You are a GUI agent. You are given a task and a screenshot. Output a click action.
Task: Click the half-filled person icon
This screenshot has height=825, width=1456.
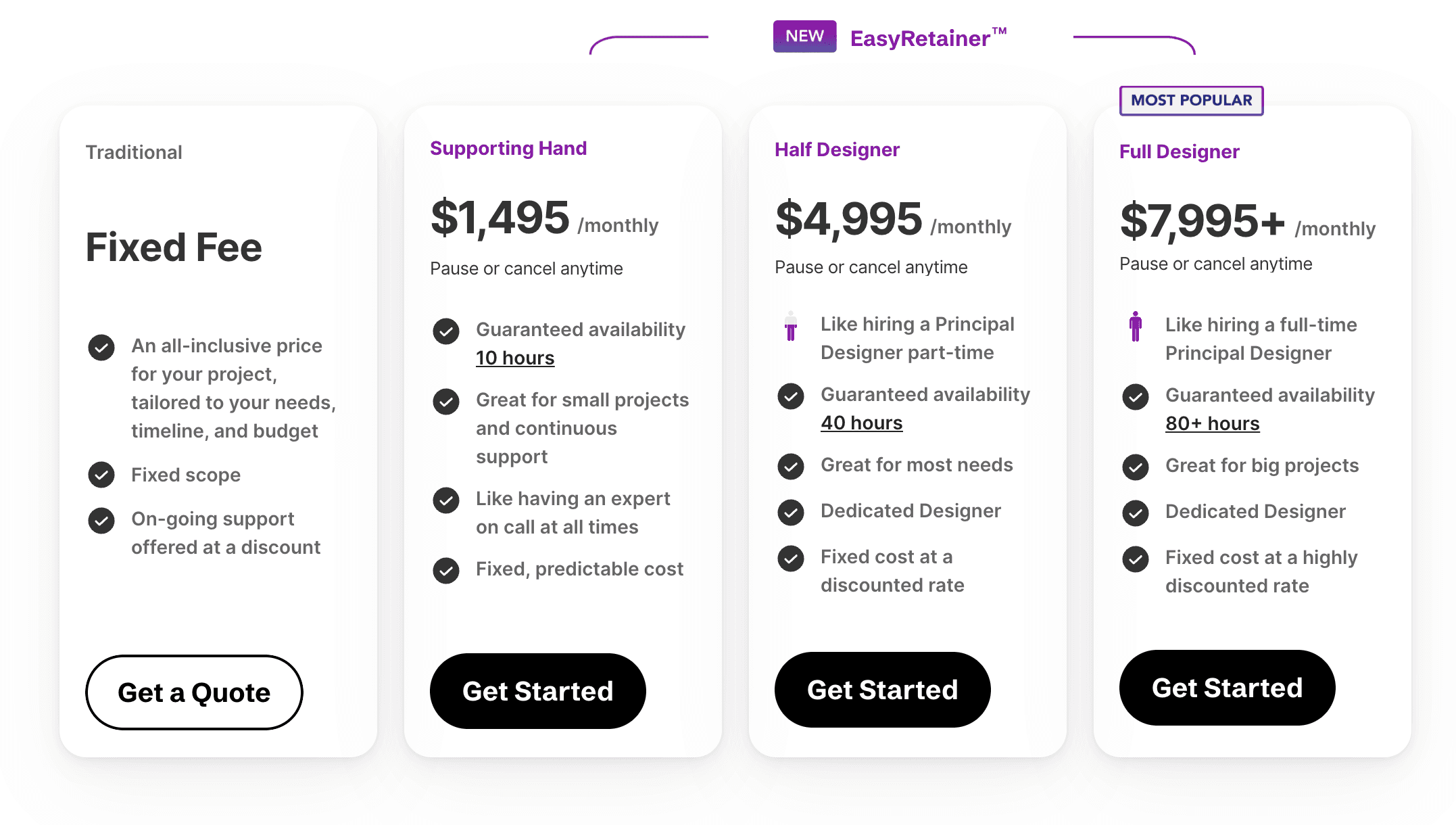tap(791, 326)
